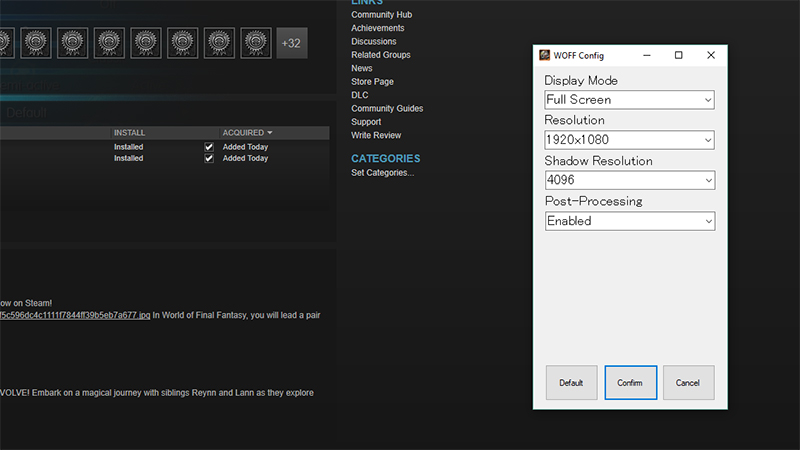Image resolution: width=800 pixels, height=450 pixels.
Task: Open the Resolution dropdown showing 1920x1080
Action: (x=629, y=140)
